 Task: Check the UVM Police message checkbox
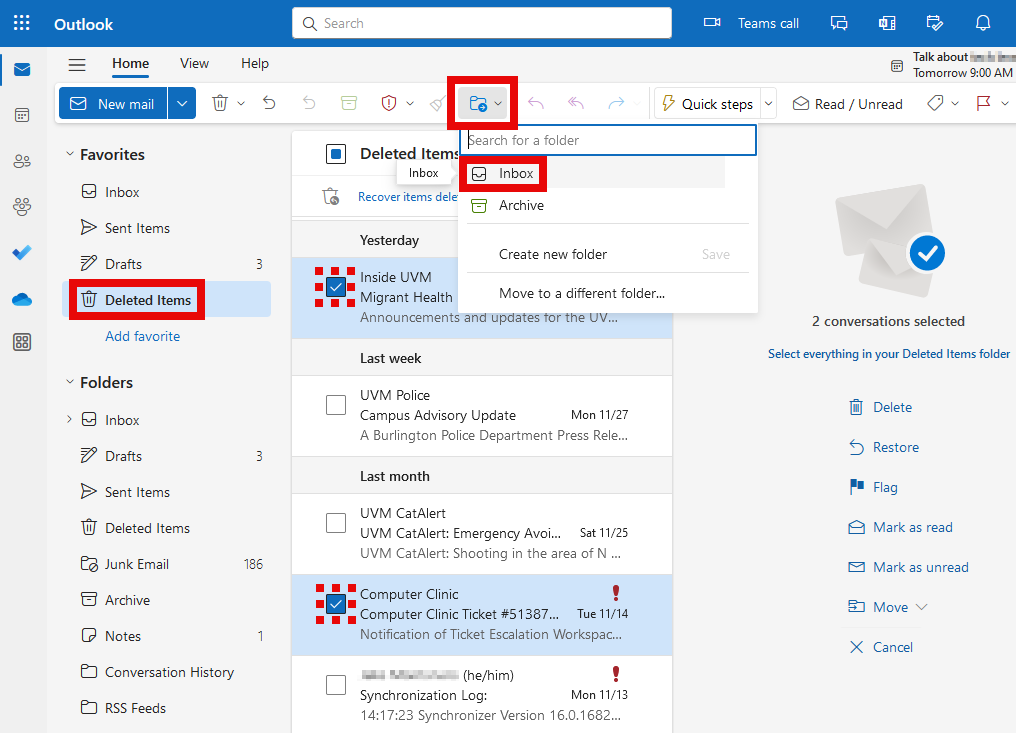pyautogui.click(x=336, y=405)
